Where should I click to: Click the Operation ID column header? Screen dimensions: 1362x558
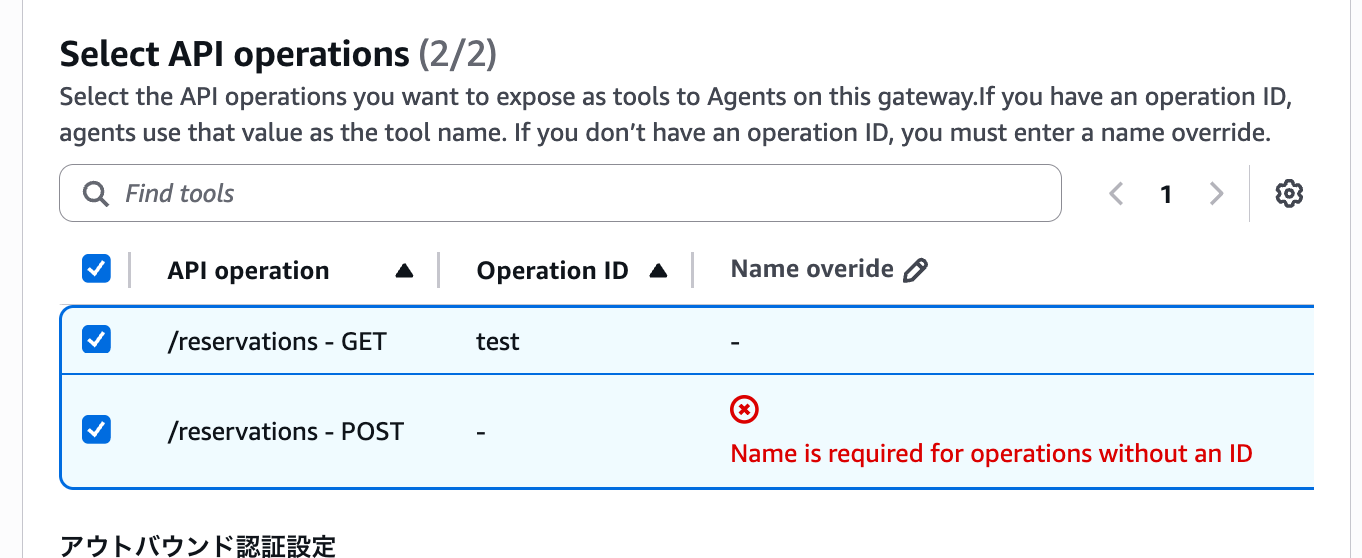pos(552,271)
